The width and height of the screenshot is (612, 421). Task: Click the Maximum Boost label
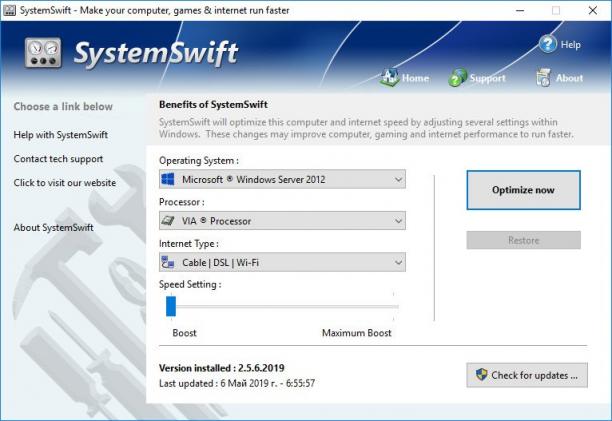(x=356, y=333)
